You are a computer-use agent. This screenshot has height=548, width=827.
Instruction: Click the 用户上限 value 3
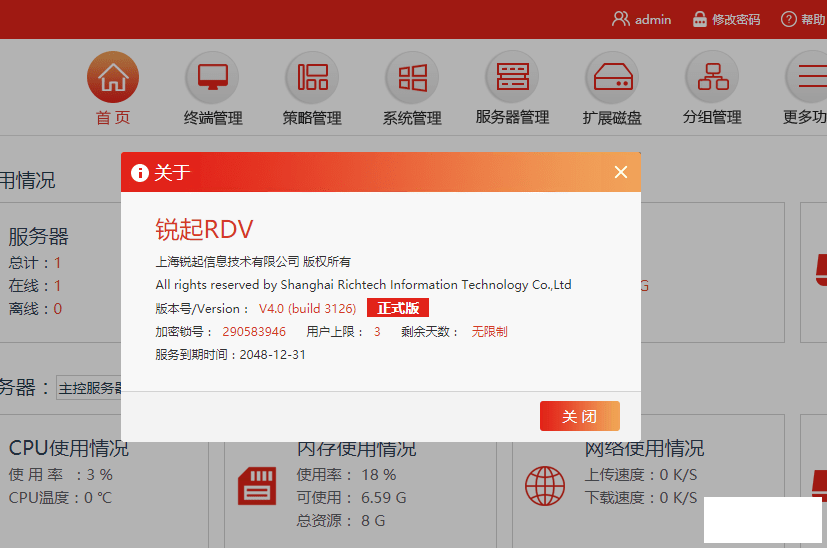click(x=377, y=332)
